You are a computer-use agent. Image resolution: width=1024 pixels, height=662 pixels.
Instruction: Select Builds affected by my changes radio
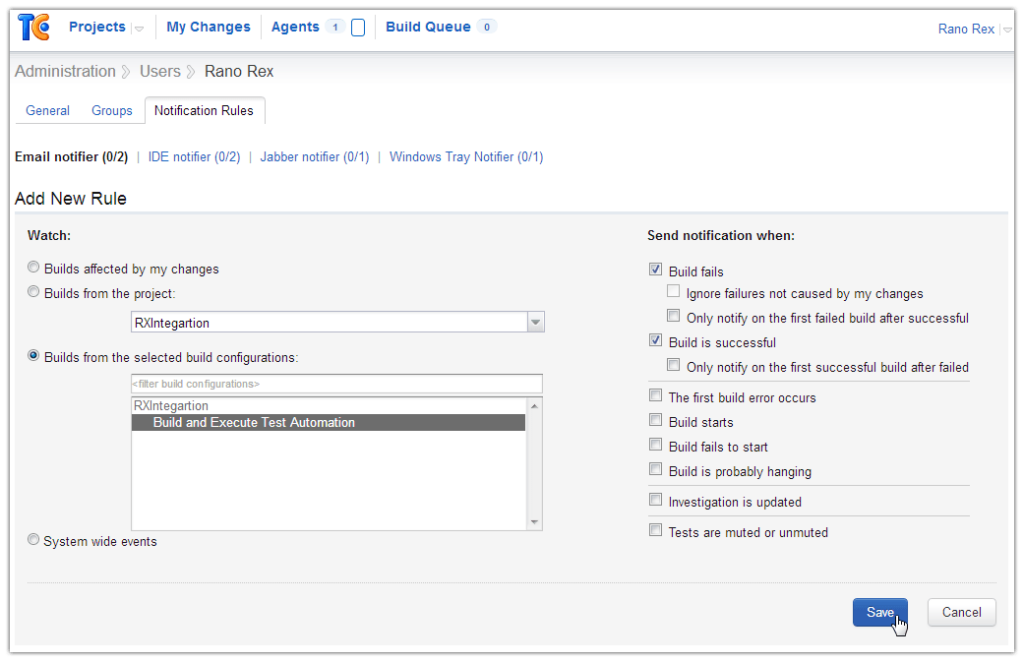click(33, 267)
